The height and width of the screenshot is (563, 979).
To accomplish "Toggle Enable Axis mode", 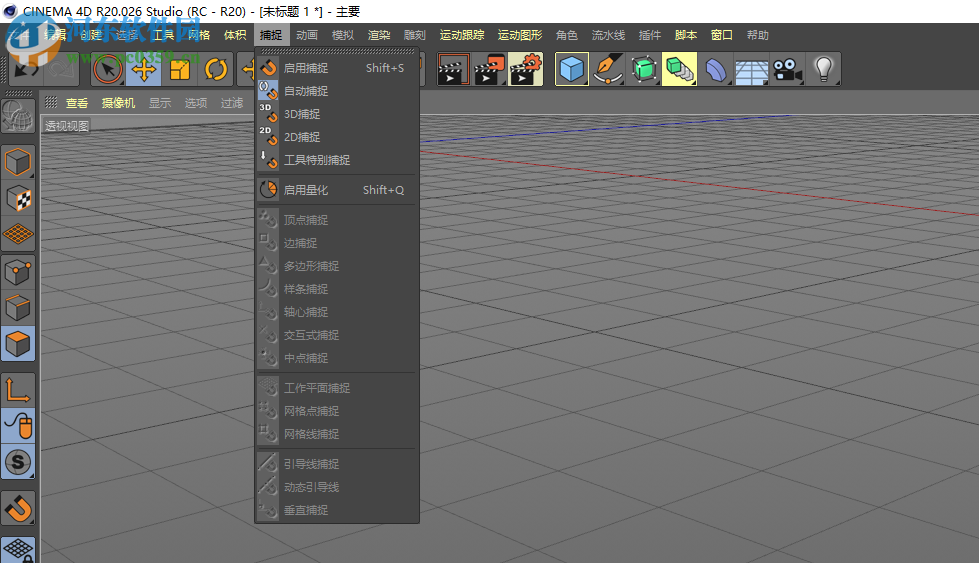I will (x=17, y=391).
